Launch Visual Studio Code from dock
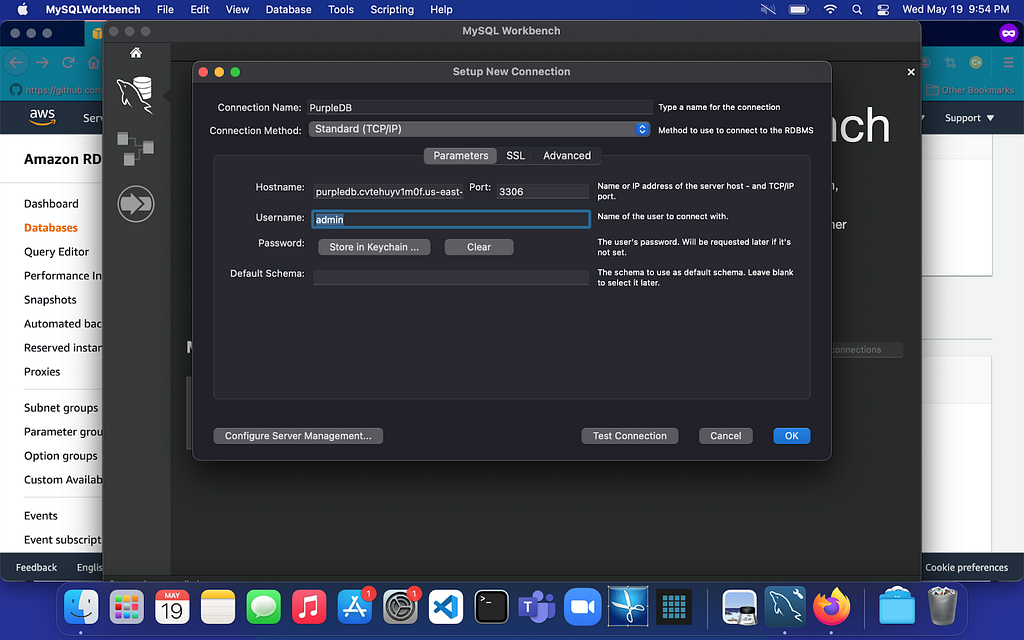The width and height of the screenshot is (1024, 640). click(x=446, y=607)
